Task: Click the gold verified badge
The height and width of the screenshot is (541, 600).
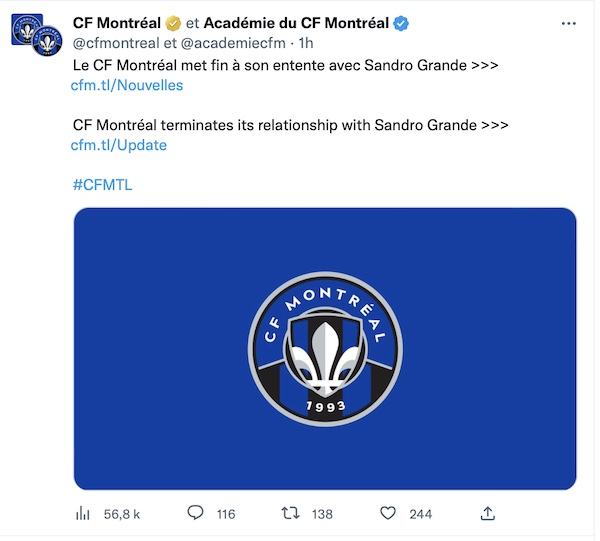Action: pos(173,24)
